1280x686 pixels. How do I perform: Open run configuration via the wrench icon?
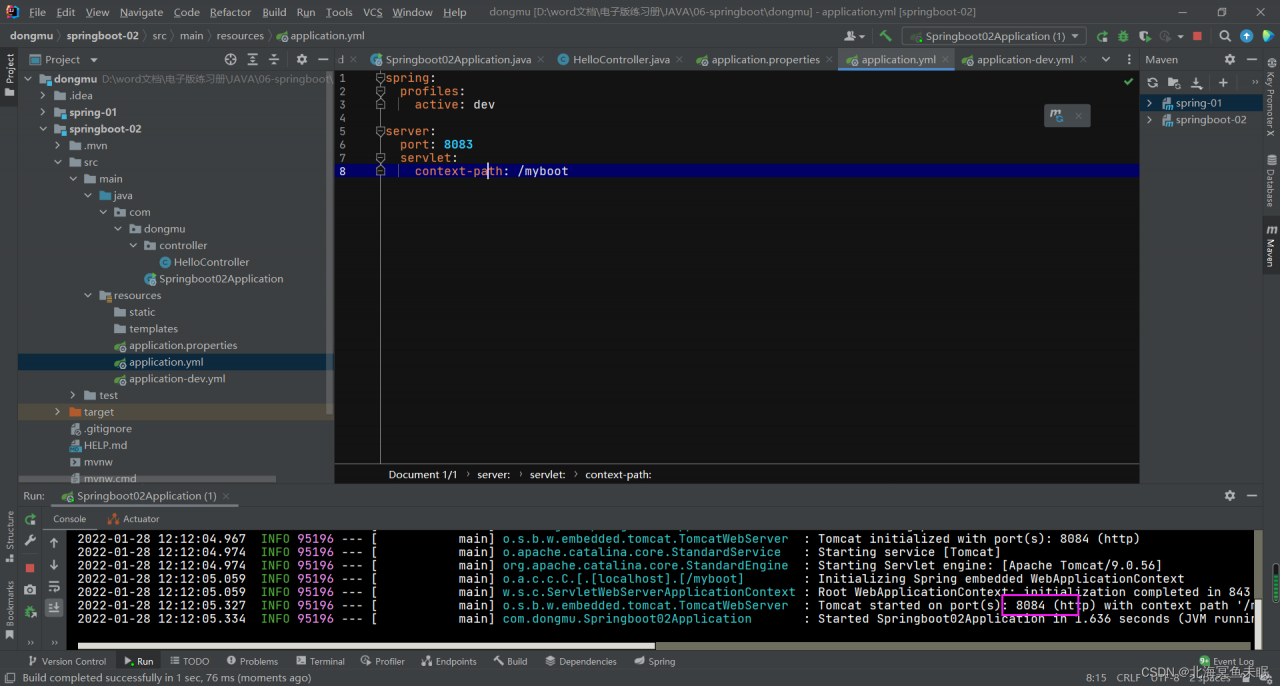click(x=30, y=541)
